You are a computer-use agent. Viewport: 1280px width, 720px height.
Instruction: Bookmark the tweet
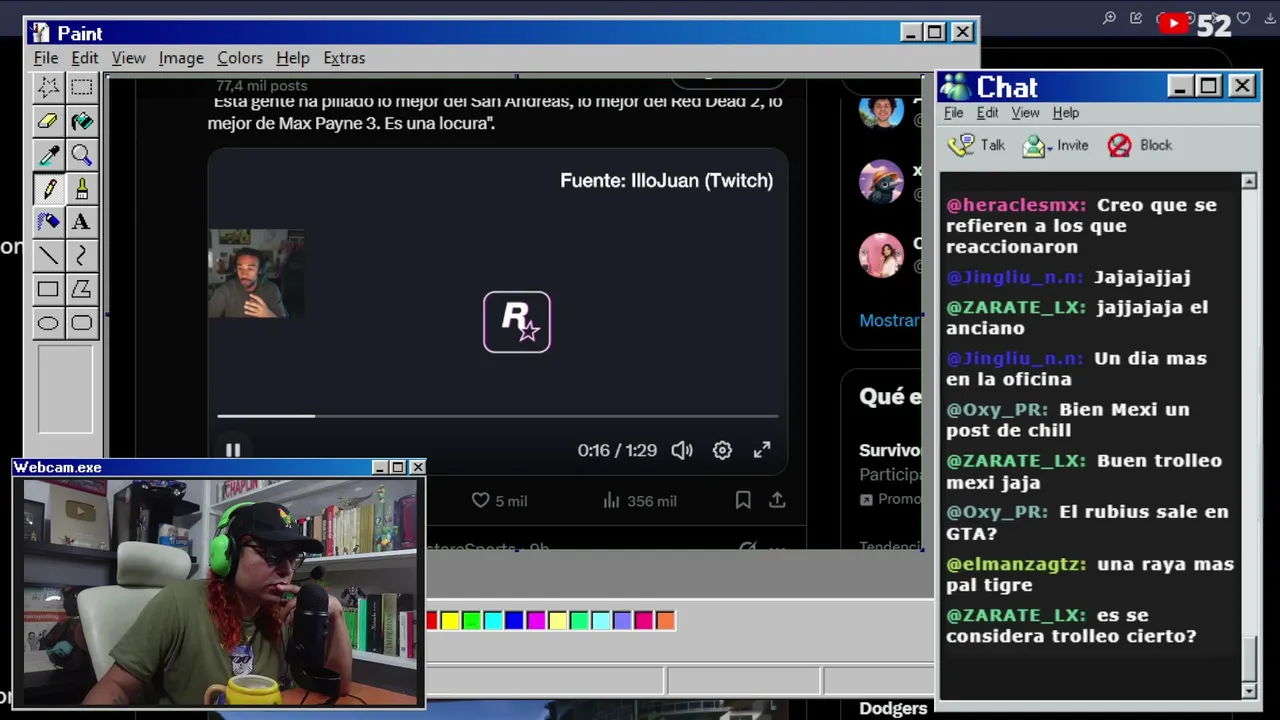pos(743,500)
